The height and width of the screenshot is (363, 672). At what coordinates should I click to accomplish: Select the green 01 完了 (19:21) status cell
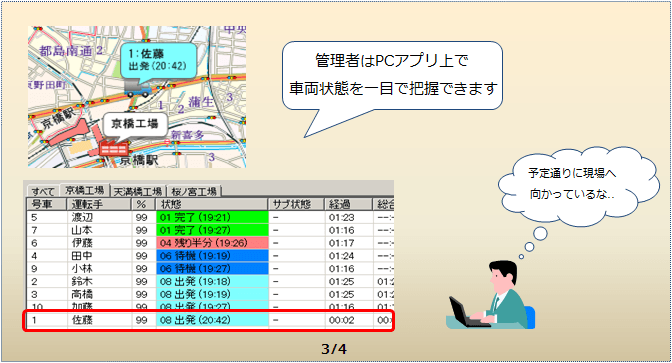click(212, 217)
